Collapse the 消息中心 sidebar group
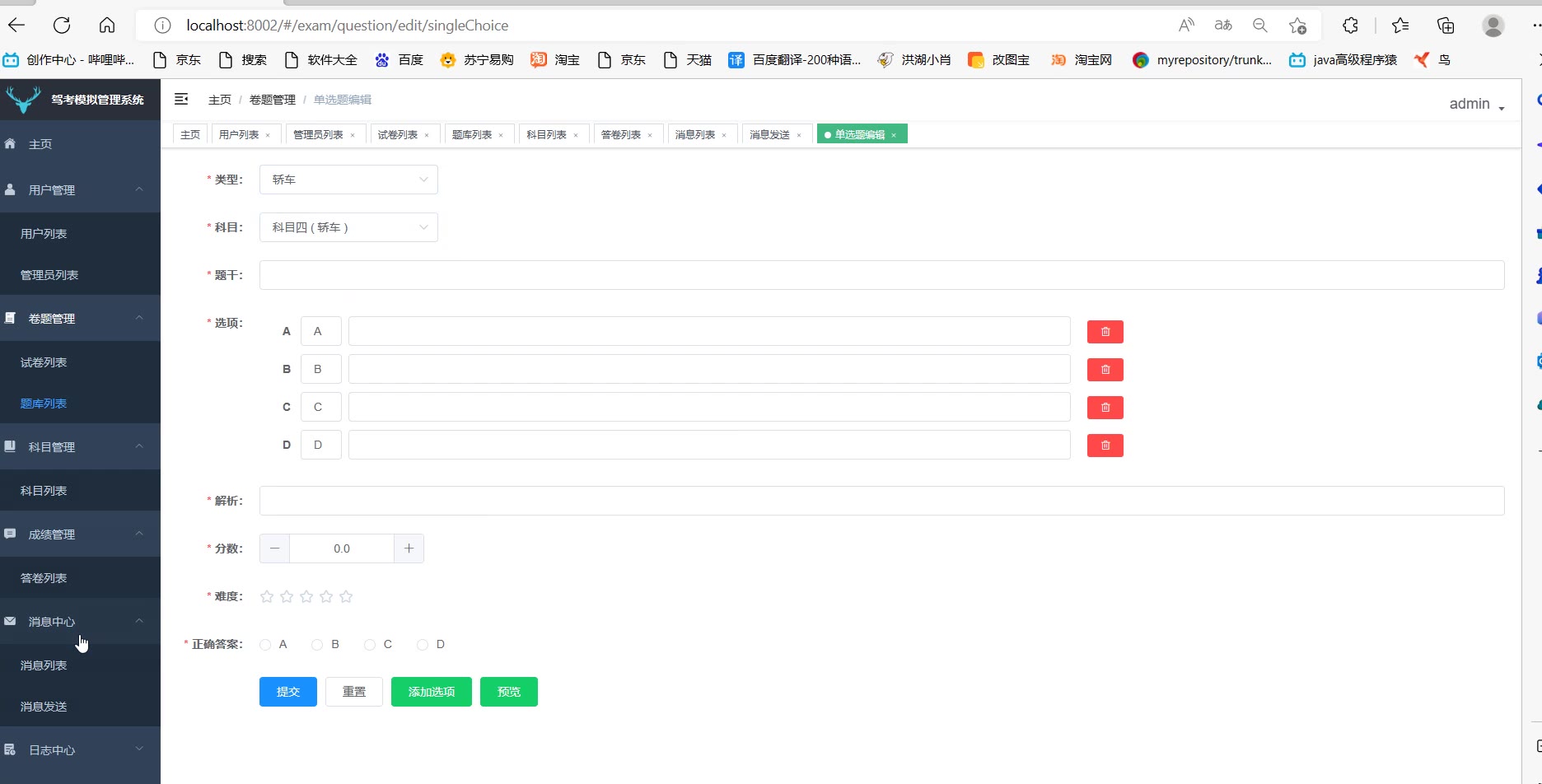The image size is (1542, 784). (x=80, y=621)
